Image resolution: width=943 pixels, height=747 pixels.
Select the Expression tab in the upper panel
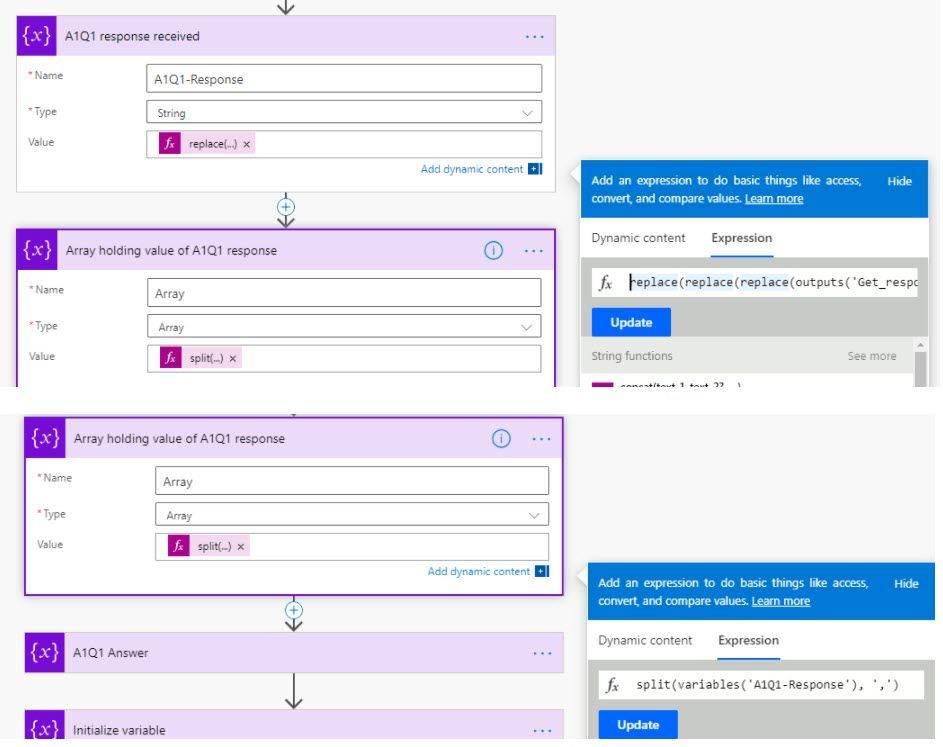tap(742, 238)
